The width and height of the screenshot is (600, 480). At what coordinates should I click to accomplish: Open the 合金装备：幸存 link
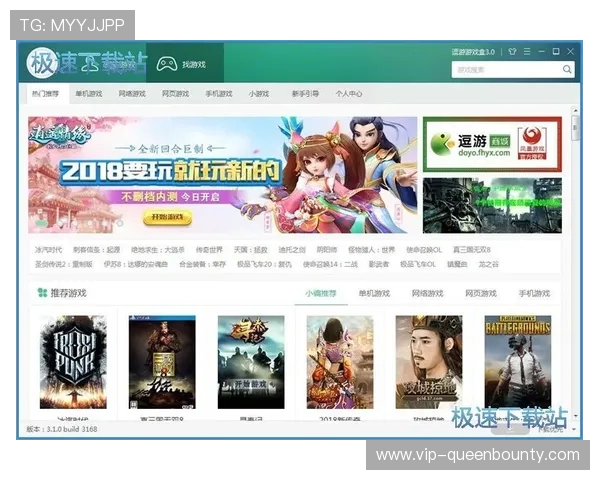point(203,264)
